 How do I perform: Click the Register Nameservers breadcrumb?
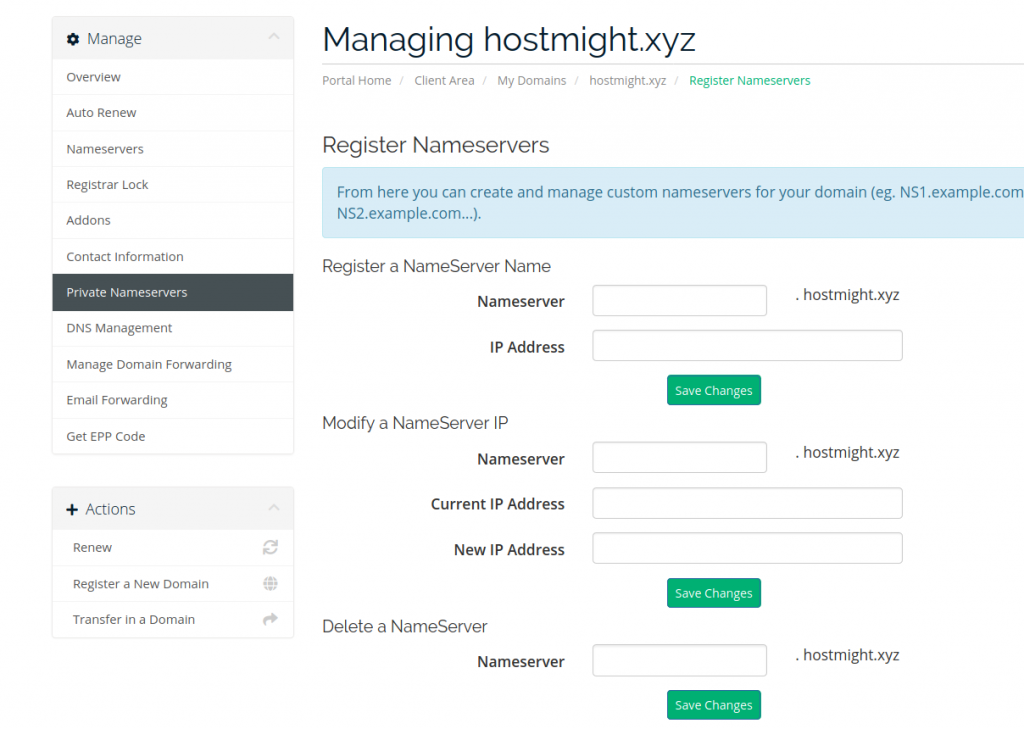click(750, 80)
